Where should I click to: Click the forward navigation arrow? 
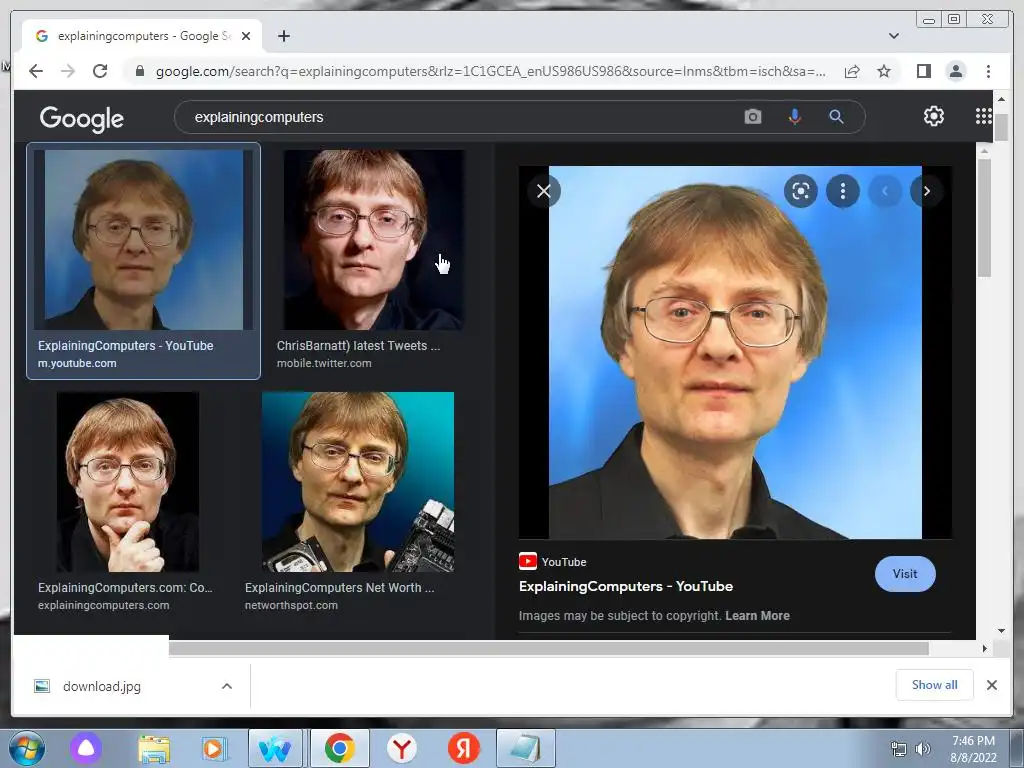click(x=68, y=71)
